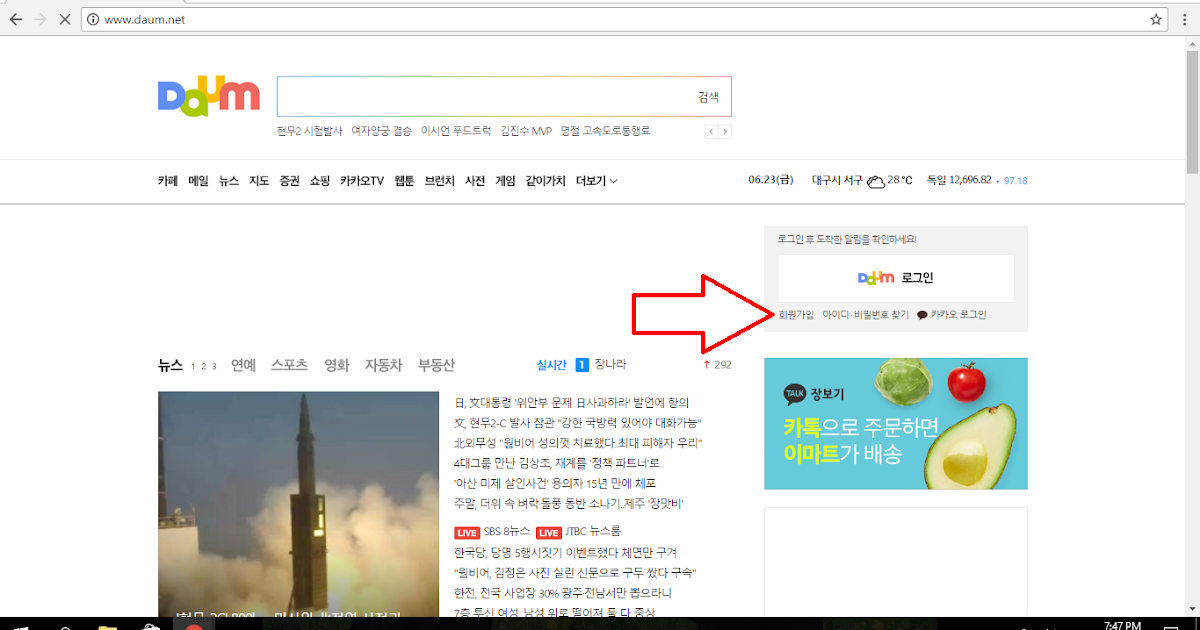Click the cloudy weather icon next to 28°C
The image size is (1200, 630).
875,181
